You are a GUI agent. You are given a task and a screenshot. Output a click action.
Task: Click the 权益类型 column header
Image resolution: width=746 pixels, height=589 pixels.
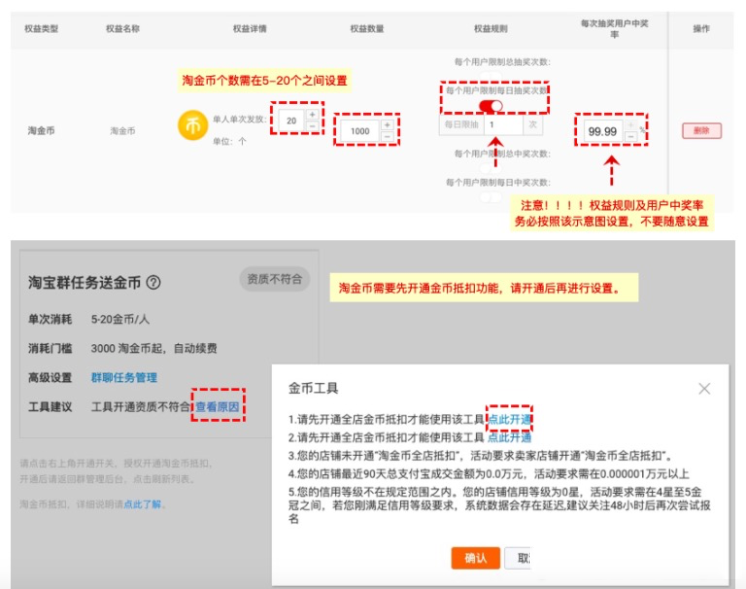(x=41, y=29)
